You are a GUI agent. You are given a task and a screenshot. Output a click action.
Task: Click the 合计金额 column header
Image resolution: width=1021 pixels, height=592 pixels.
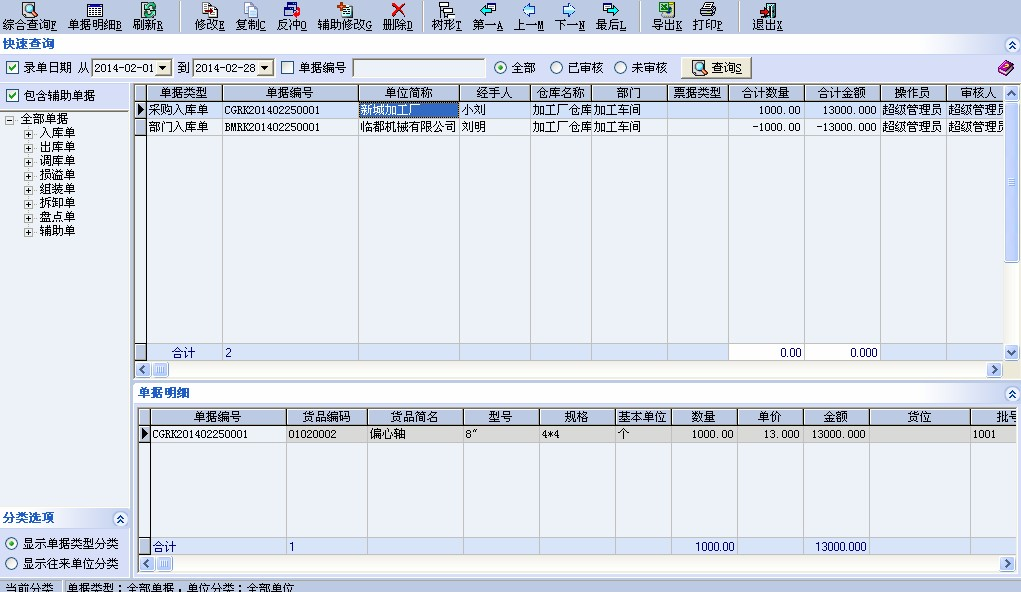pyautogui.click(x=841, y=93)
